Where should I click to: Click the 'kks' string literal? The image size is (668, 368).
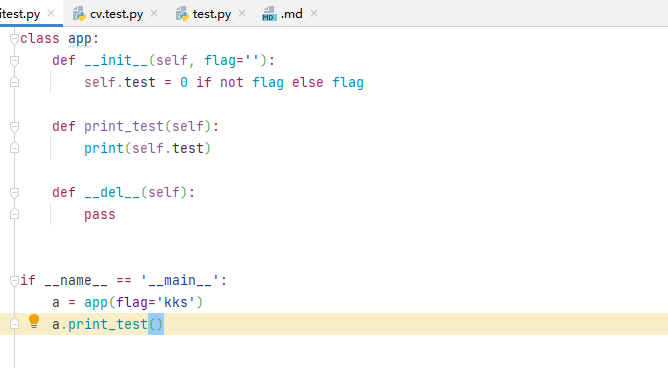tap(176, 302)
